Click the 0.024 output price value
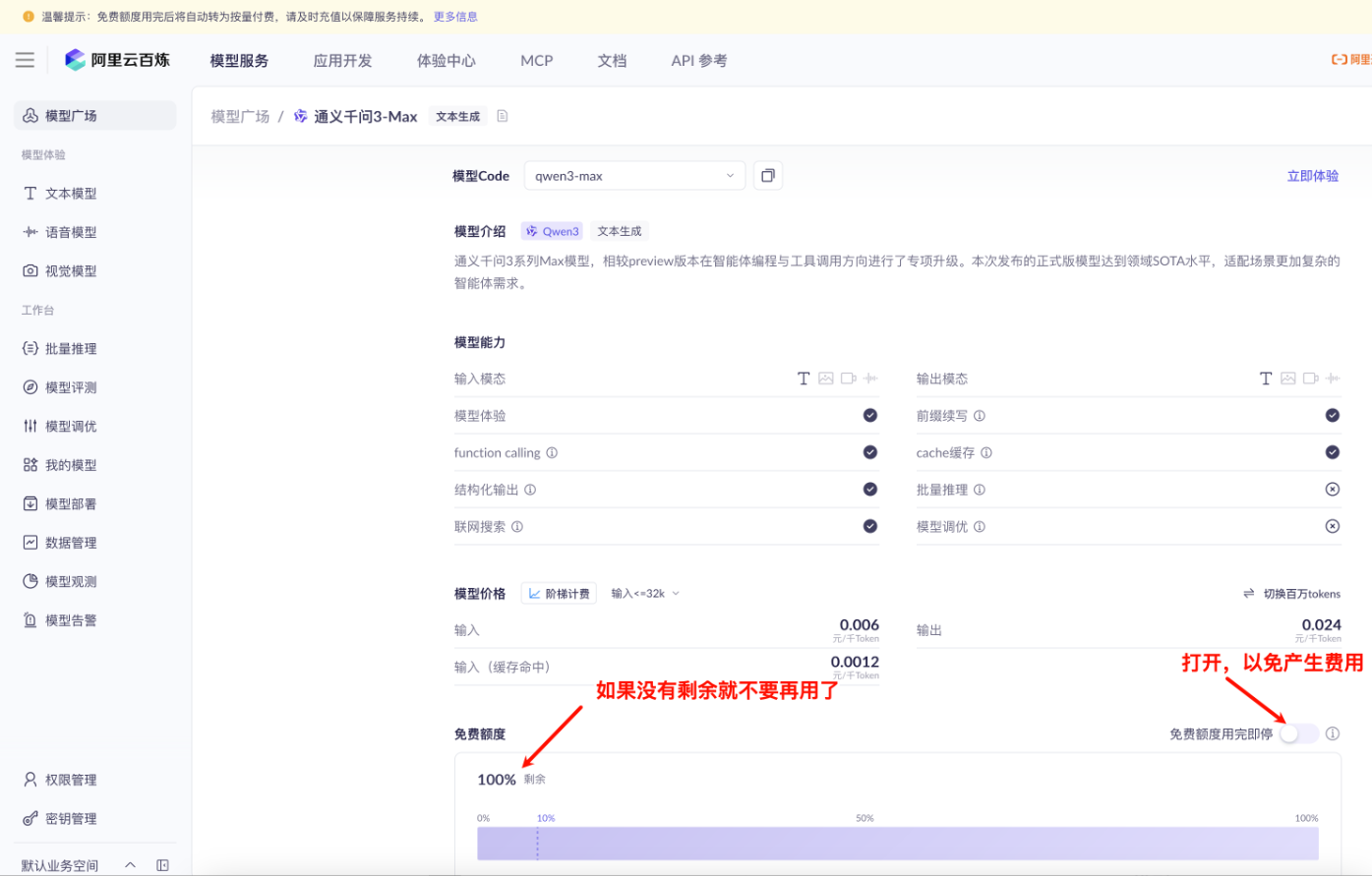The width and height of the screenshot is (1372, 876). click(x=1322, y=625)
